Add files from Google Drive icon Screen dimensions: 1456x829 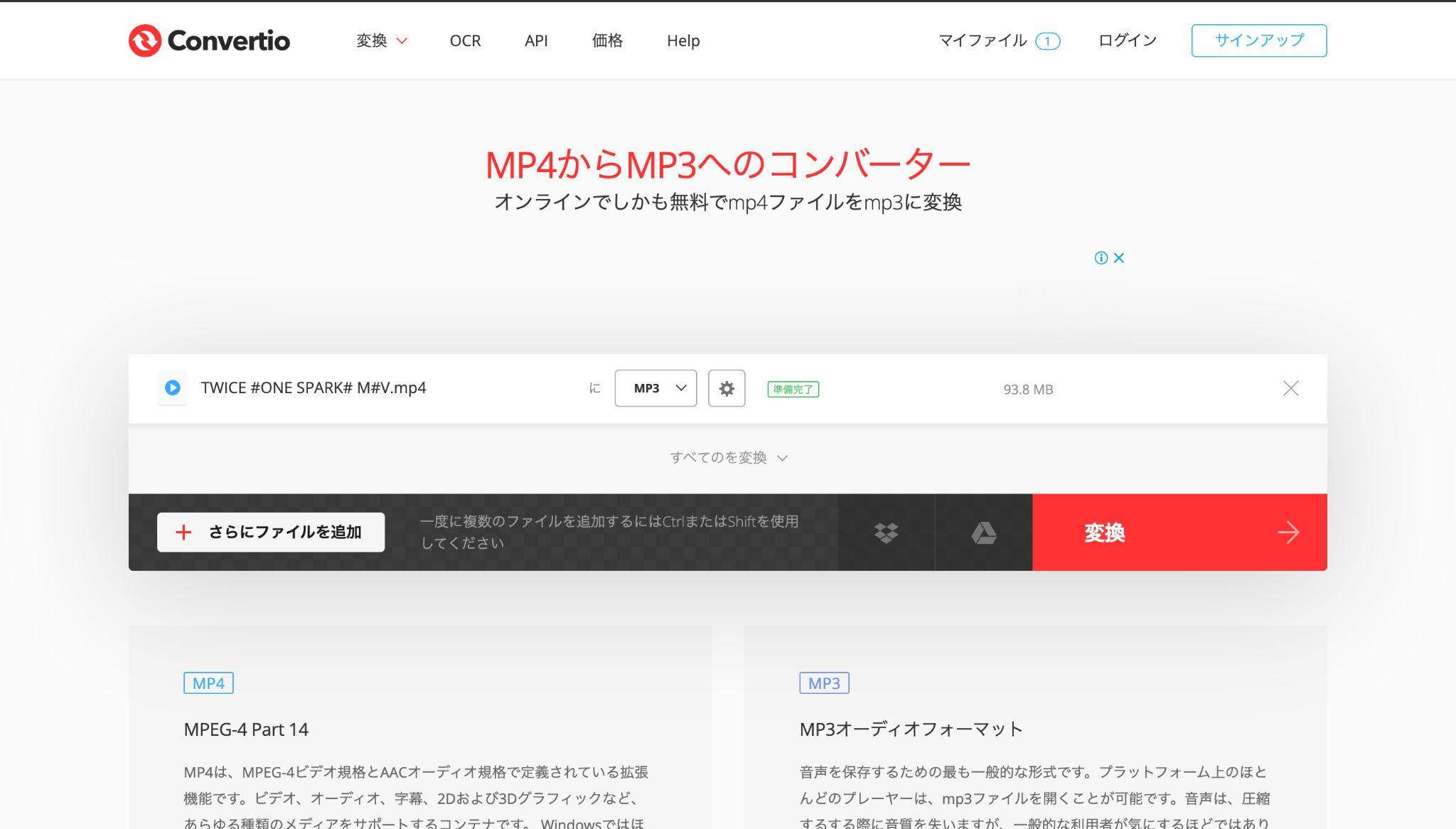click(x=984, y=533)
